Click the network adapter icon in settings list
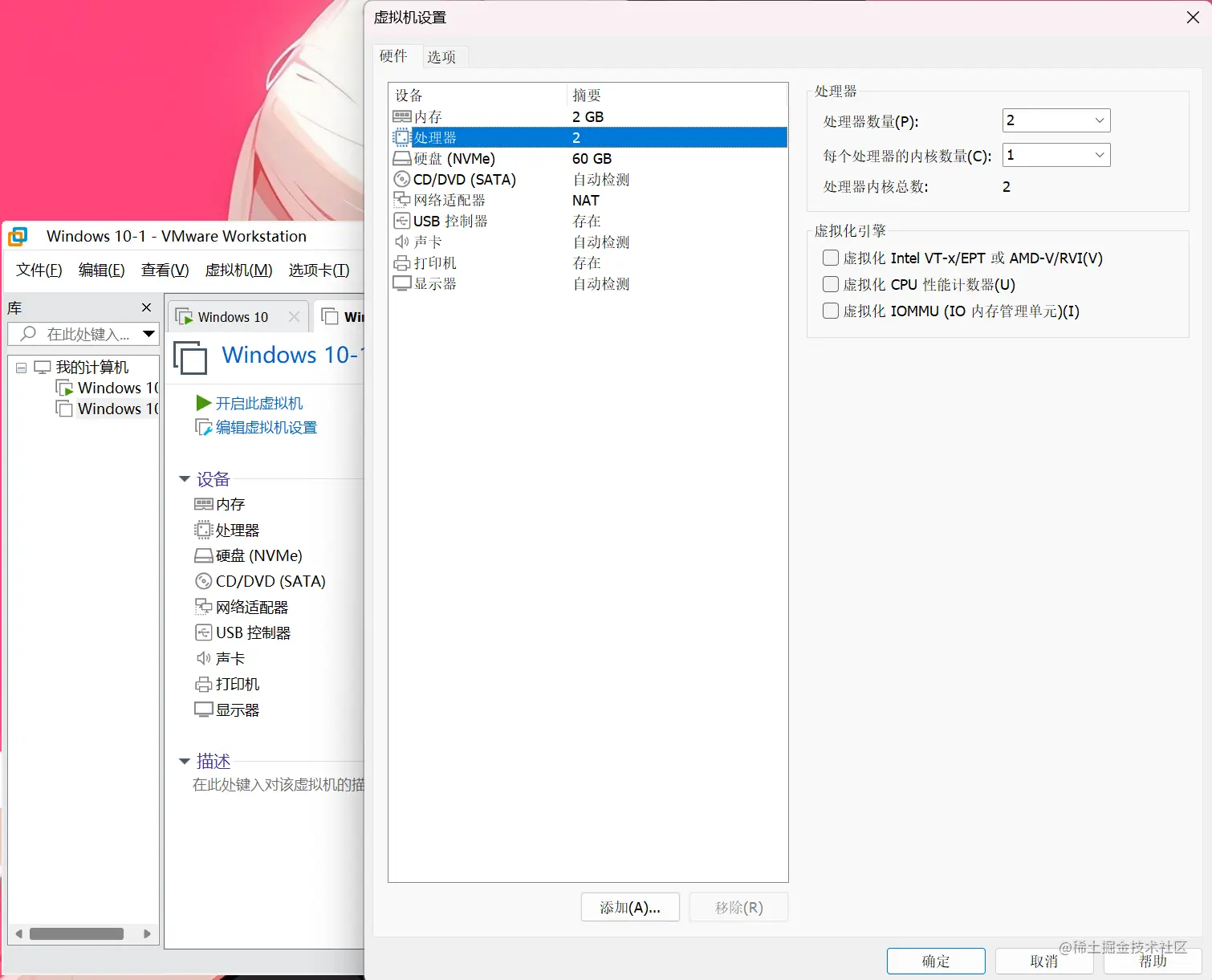The image size is (1212, 980). tap(402, 200)
